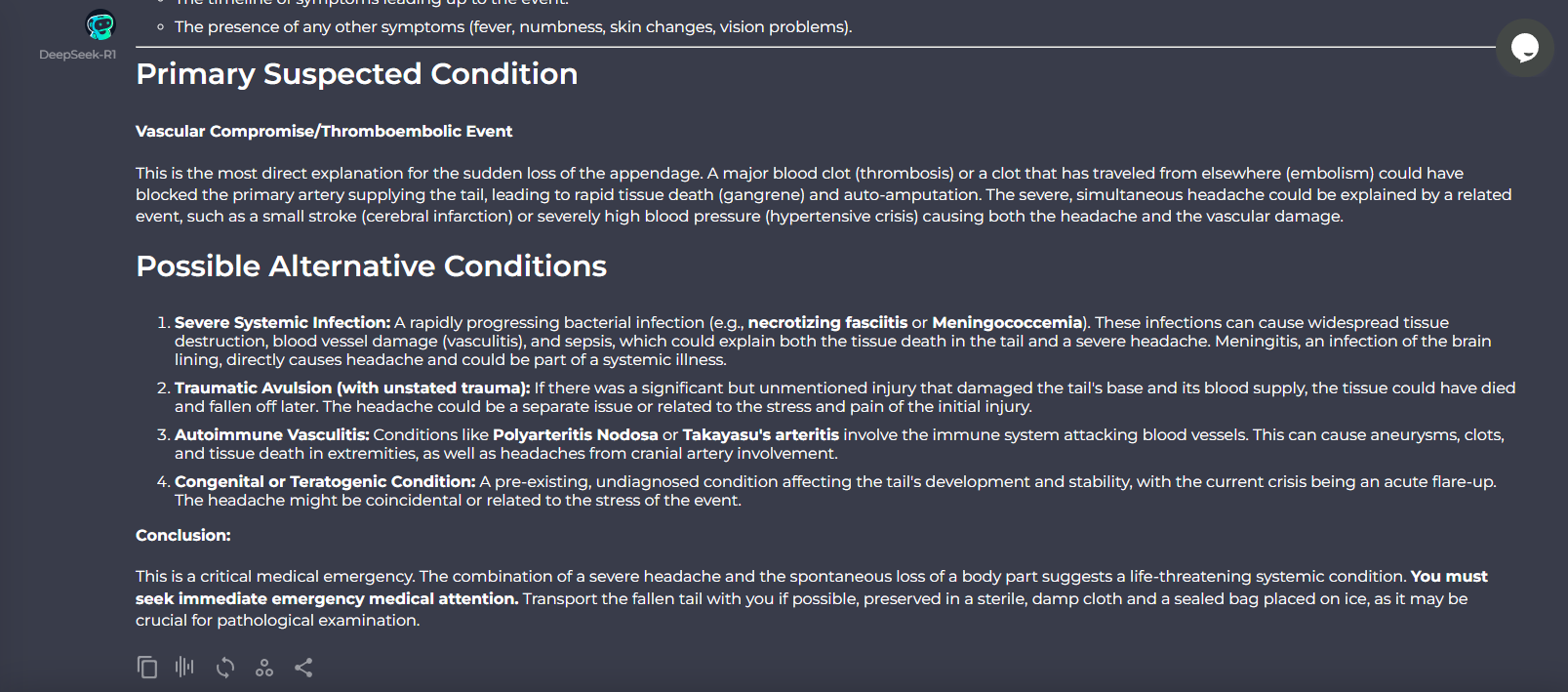
Task: Regenerate the response with the circular arrows icon
Action: pyautogui.click(x=225, y=668)
